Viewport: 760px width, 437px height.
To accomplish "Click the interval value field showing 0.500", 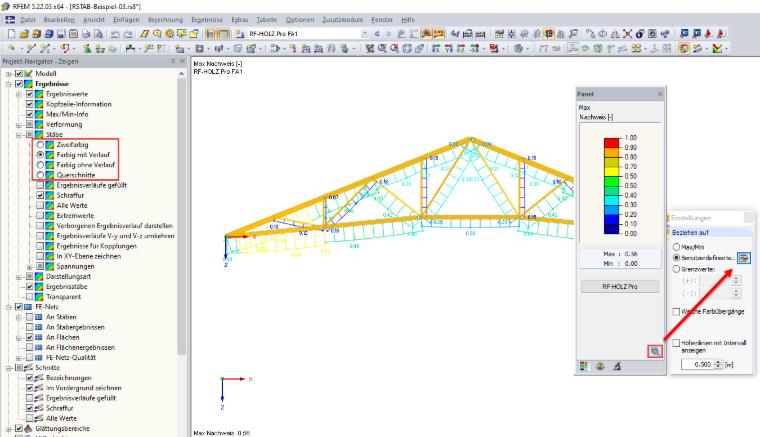I will (698, 364).
